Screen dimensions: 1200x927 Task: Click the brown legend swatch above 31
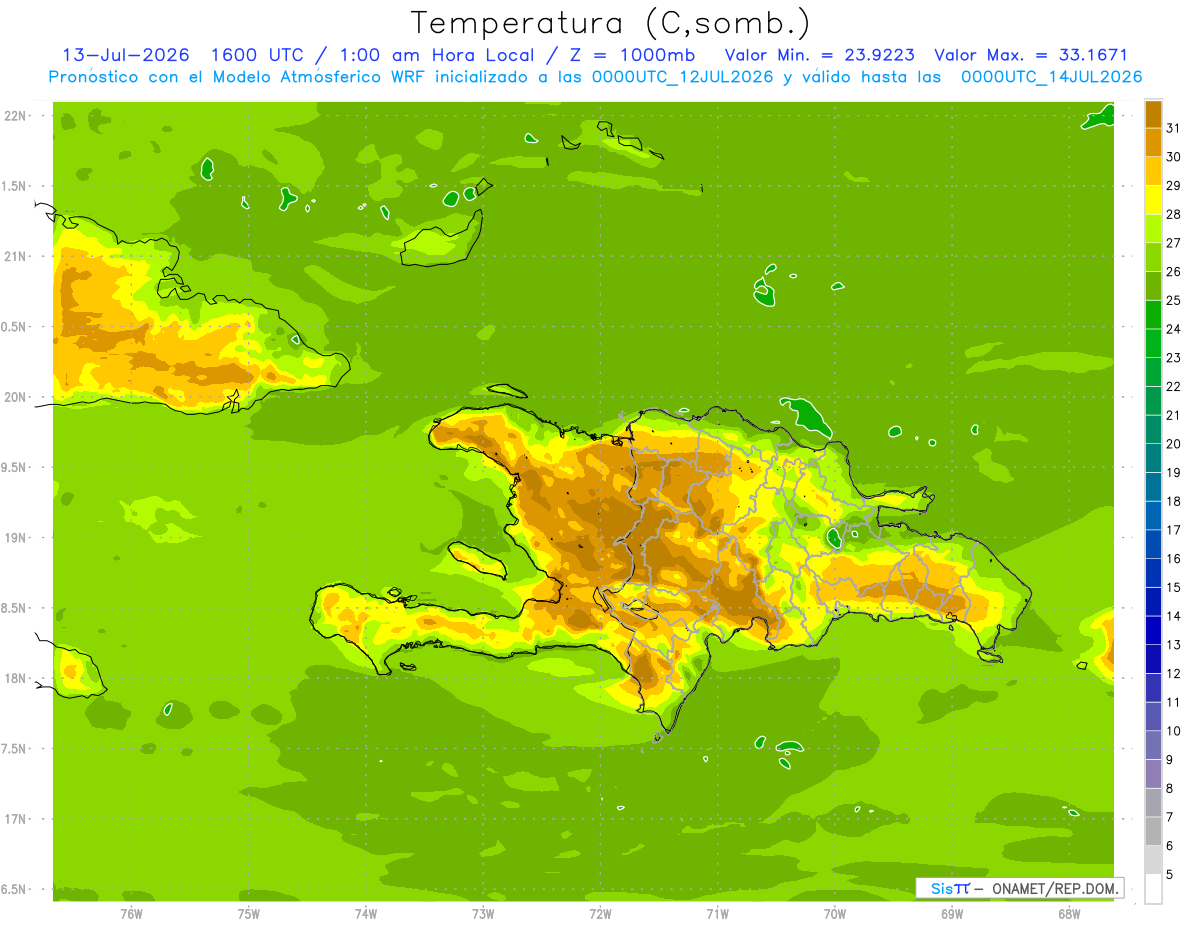point(1153,114)
